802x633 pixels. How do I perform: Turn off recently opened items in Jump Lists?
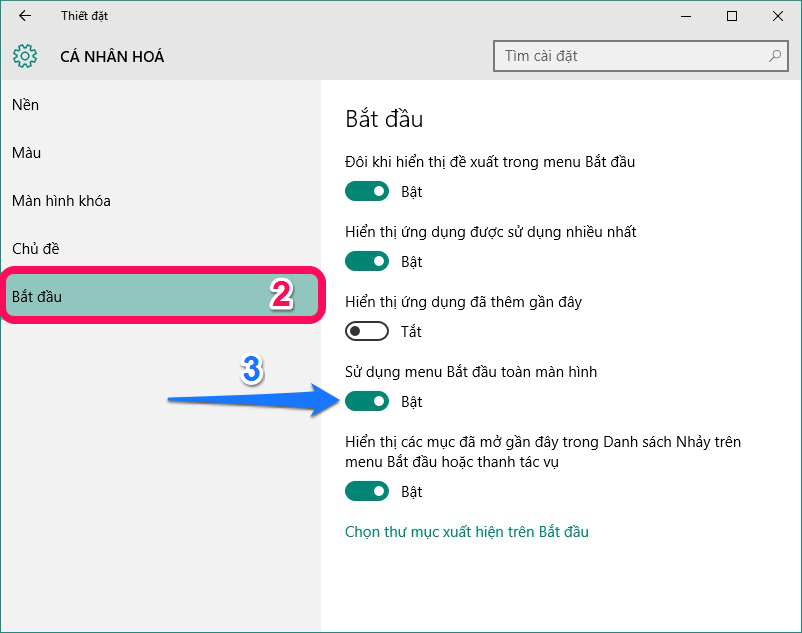(367, 491)
